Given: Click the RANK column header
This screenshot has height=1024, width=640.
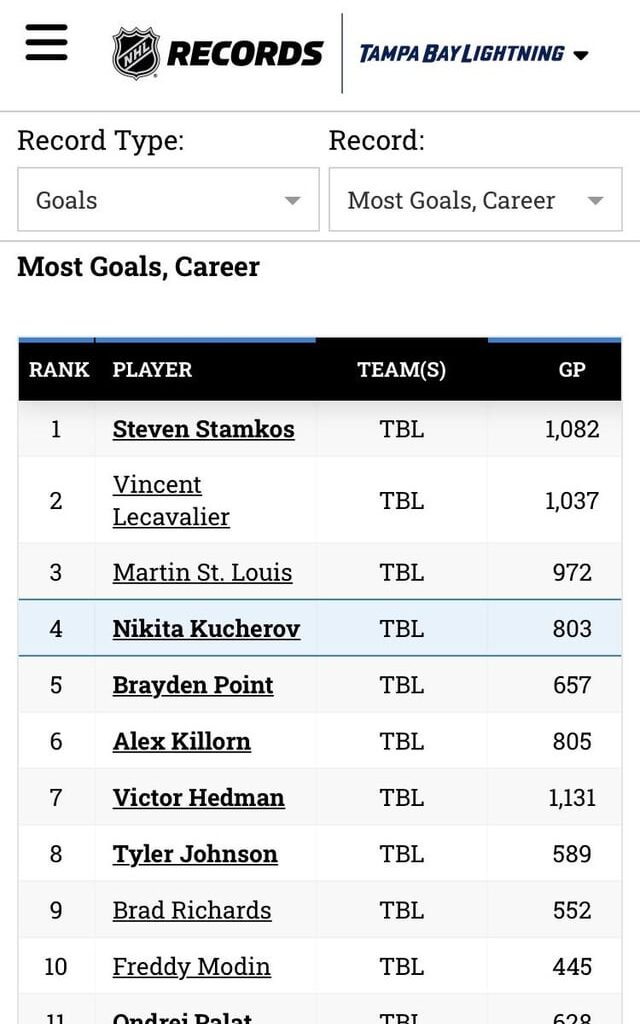Looking at the screenshot, I should coord(58,370).
